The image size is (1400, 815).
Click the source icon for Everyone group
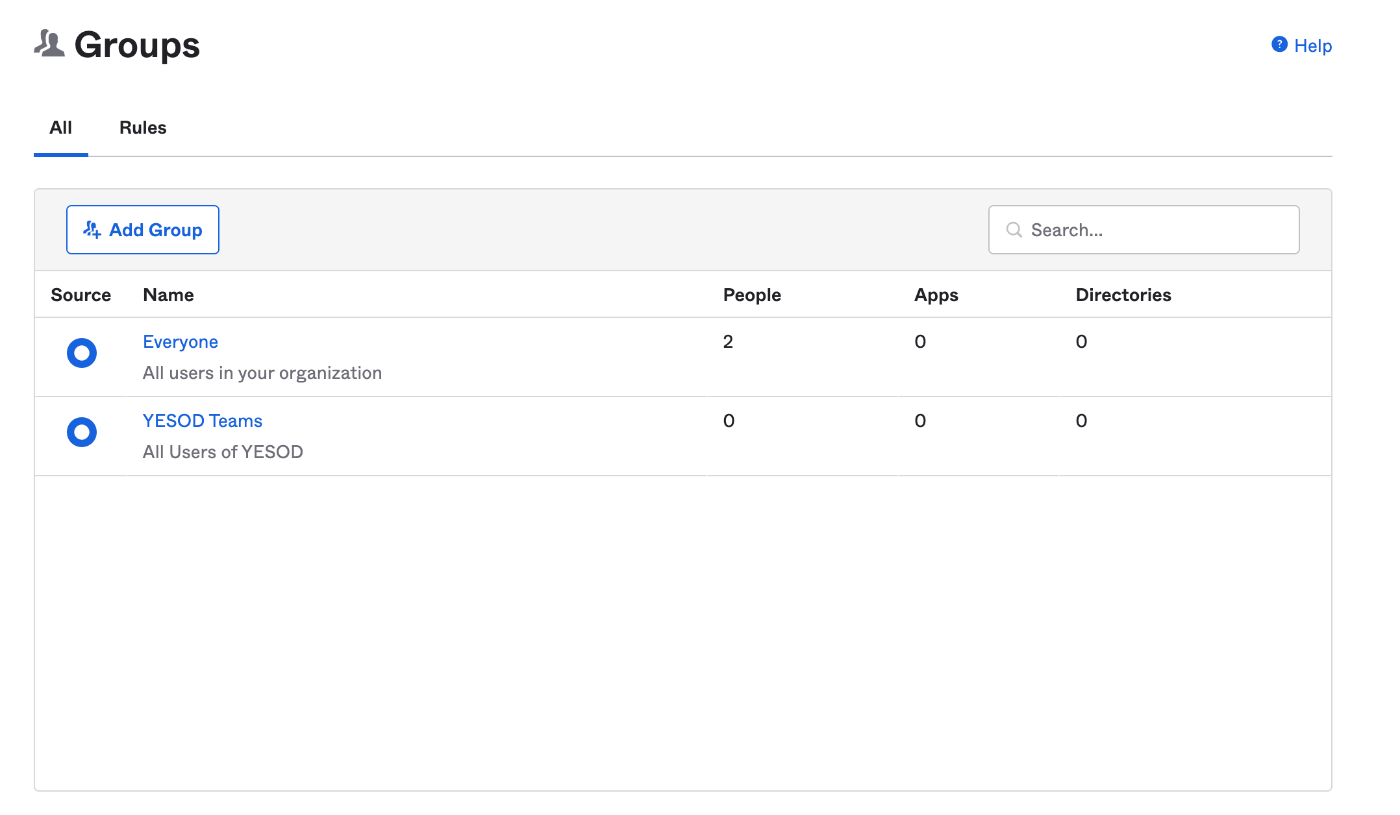(x=81, y=353)
